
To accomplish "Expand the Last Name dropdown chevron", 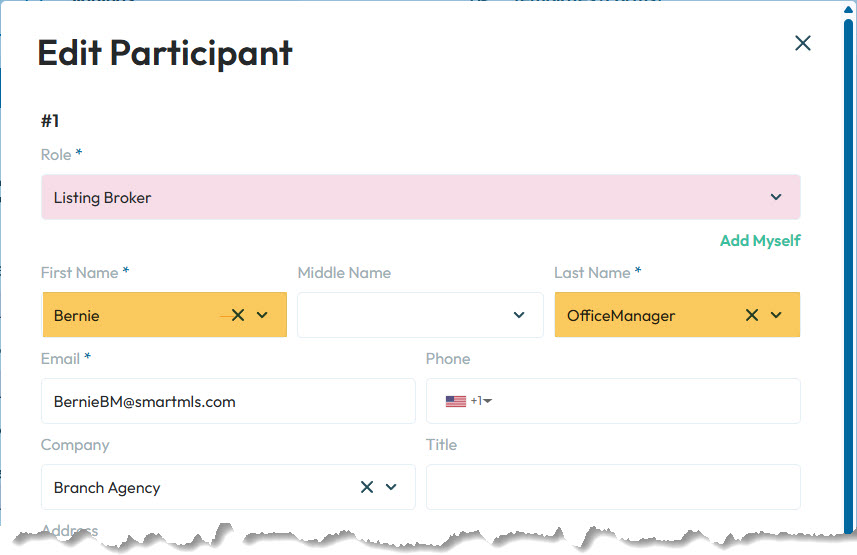I will [x=776, y=315].
